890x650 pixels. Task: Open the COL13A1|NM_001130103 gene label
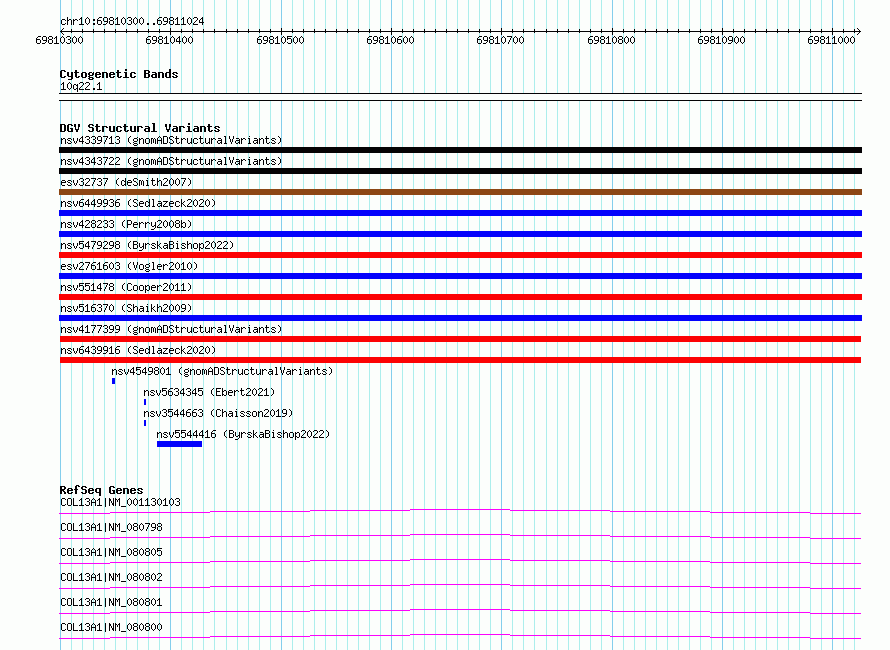pyautogui.click(x=120, y=502)
